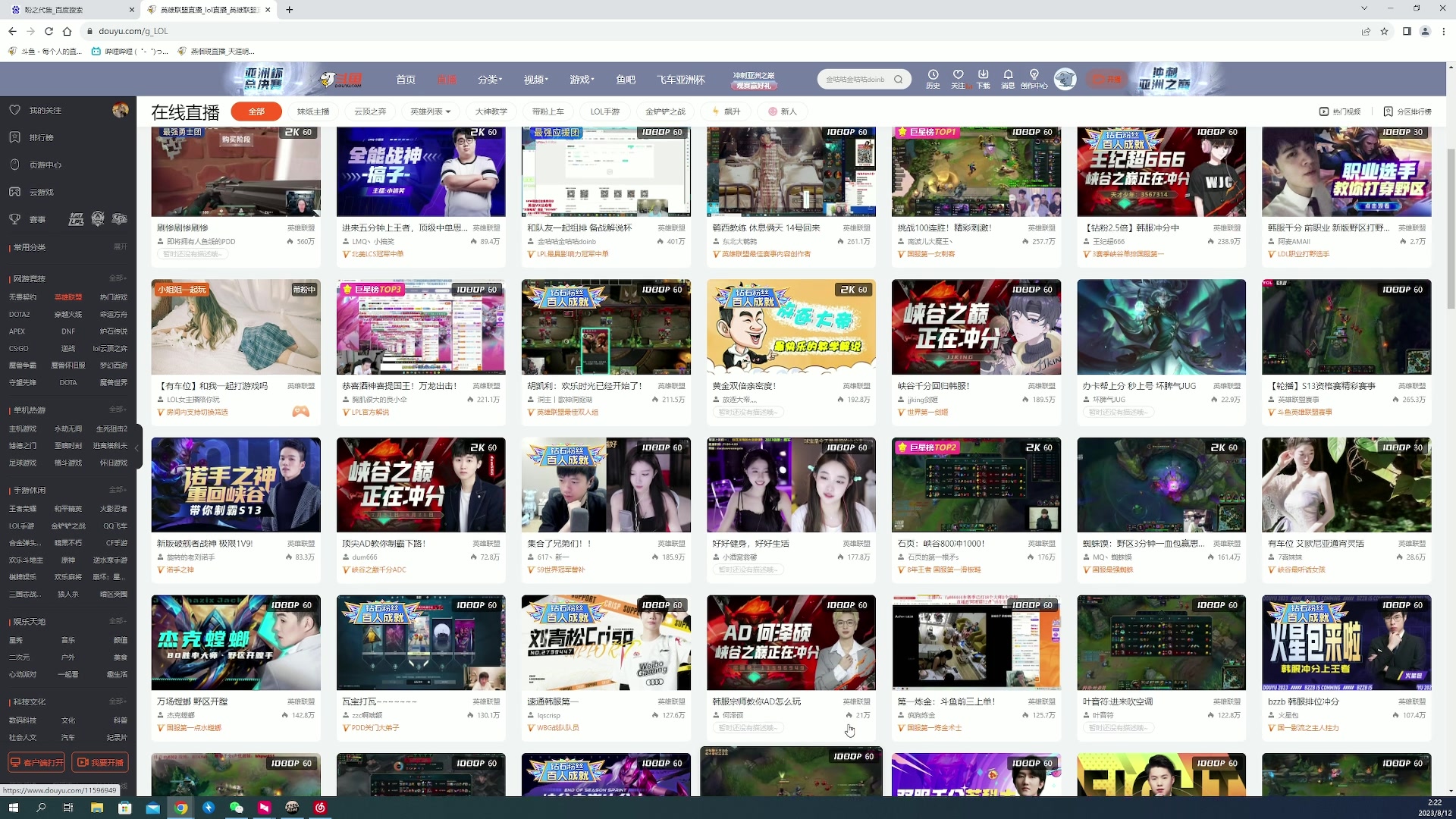
Task: Select the 妹纸主播 filter pill
Action: coord(313,111)
